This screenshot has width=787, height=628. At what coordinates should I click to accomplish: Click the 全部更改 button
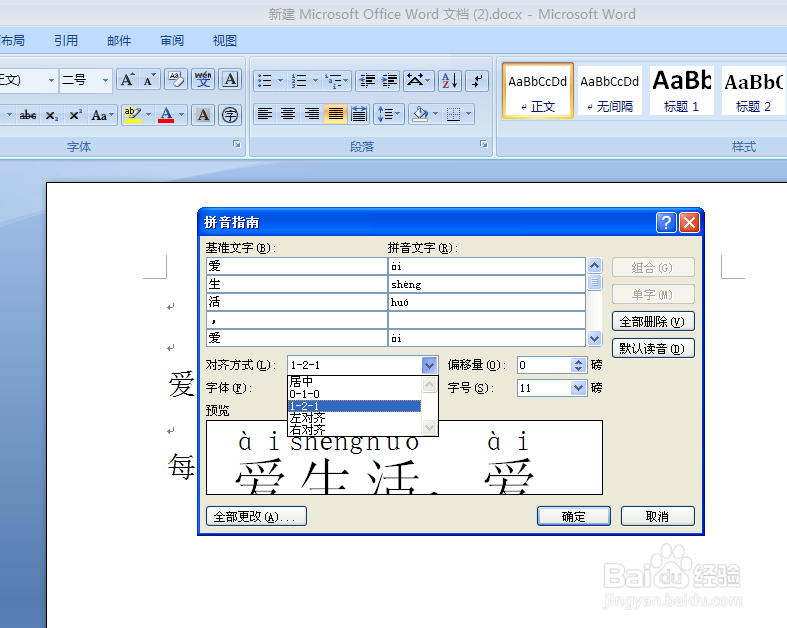coord(256,517)
